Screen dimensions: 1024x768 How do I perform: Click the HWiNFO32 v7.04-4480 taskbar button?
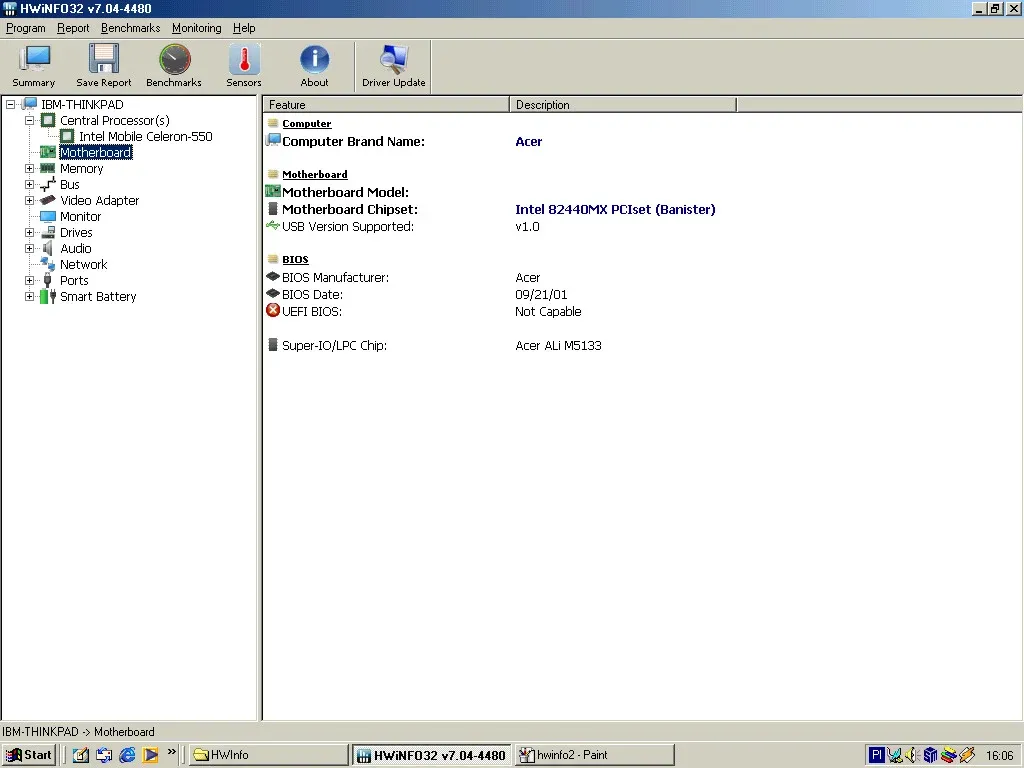tap(432, 755)
